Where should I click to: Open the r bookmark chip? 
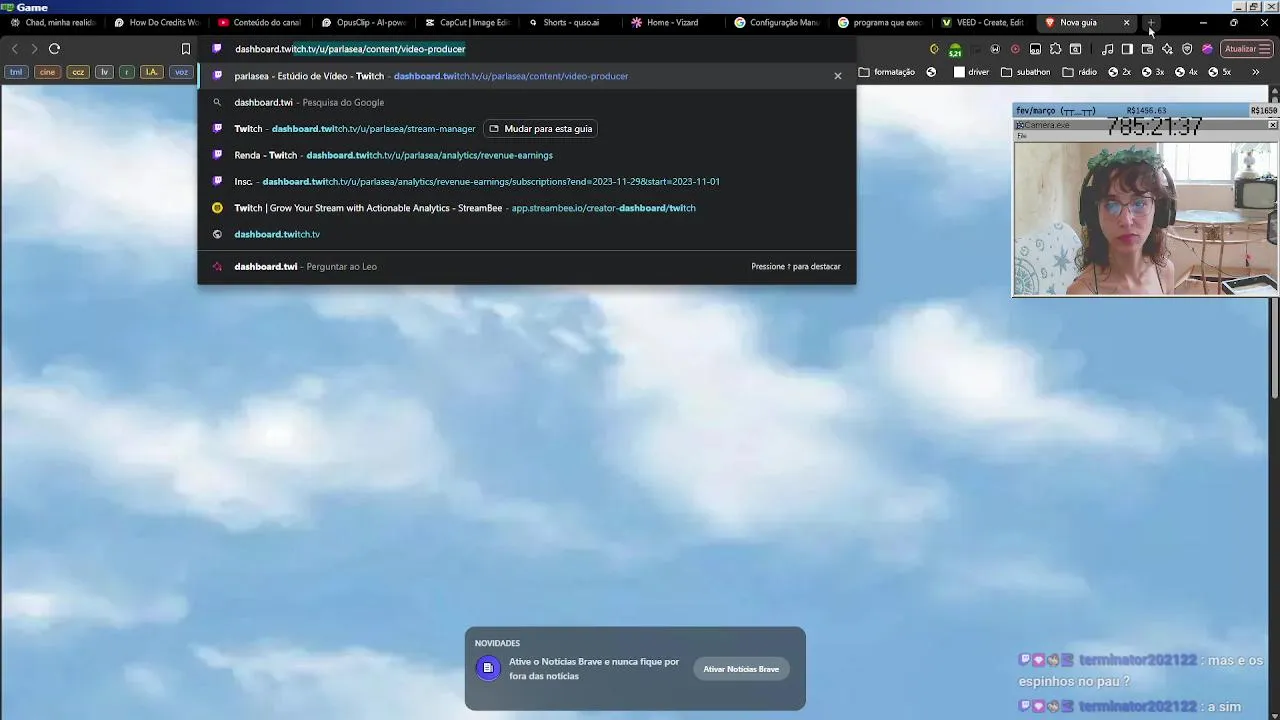[127, 72]
